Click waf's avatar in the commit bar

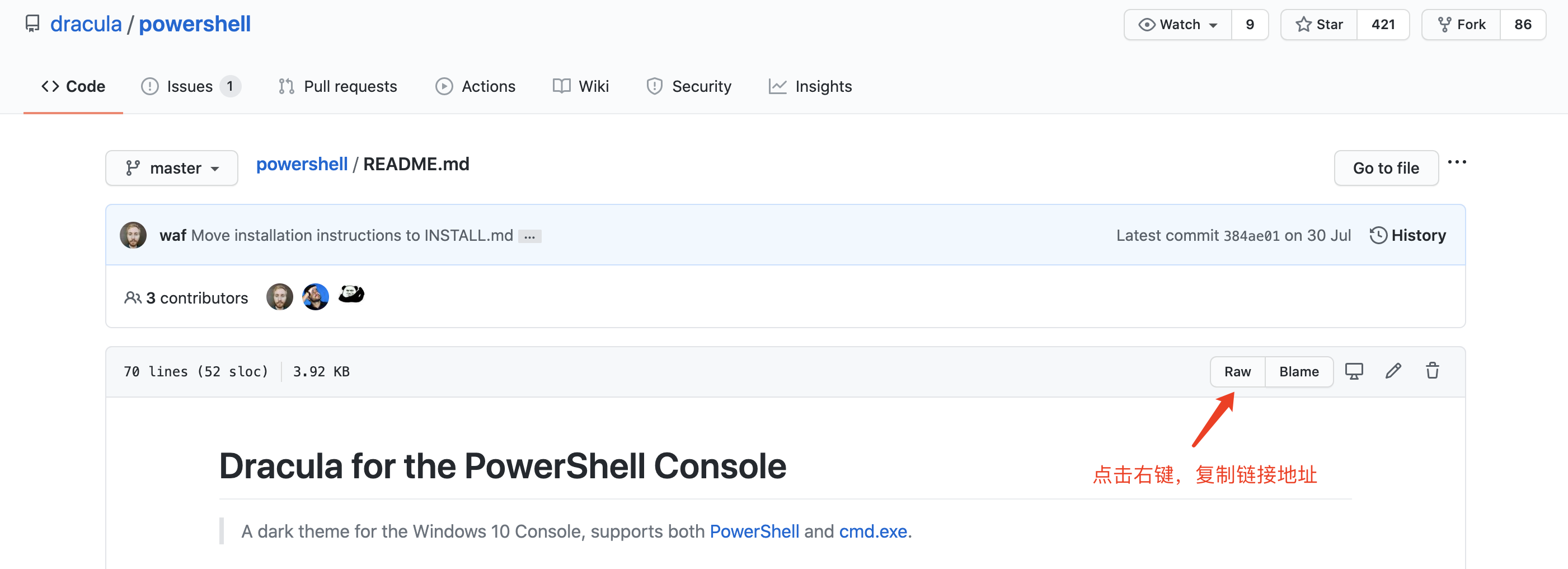coord(133,235)
